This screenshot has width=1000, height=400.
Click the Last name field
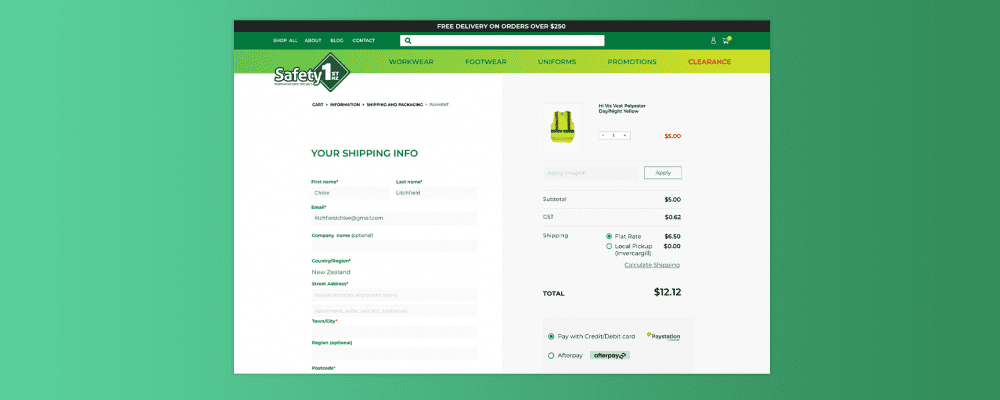click(x=436, y=193)
